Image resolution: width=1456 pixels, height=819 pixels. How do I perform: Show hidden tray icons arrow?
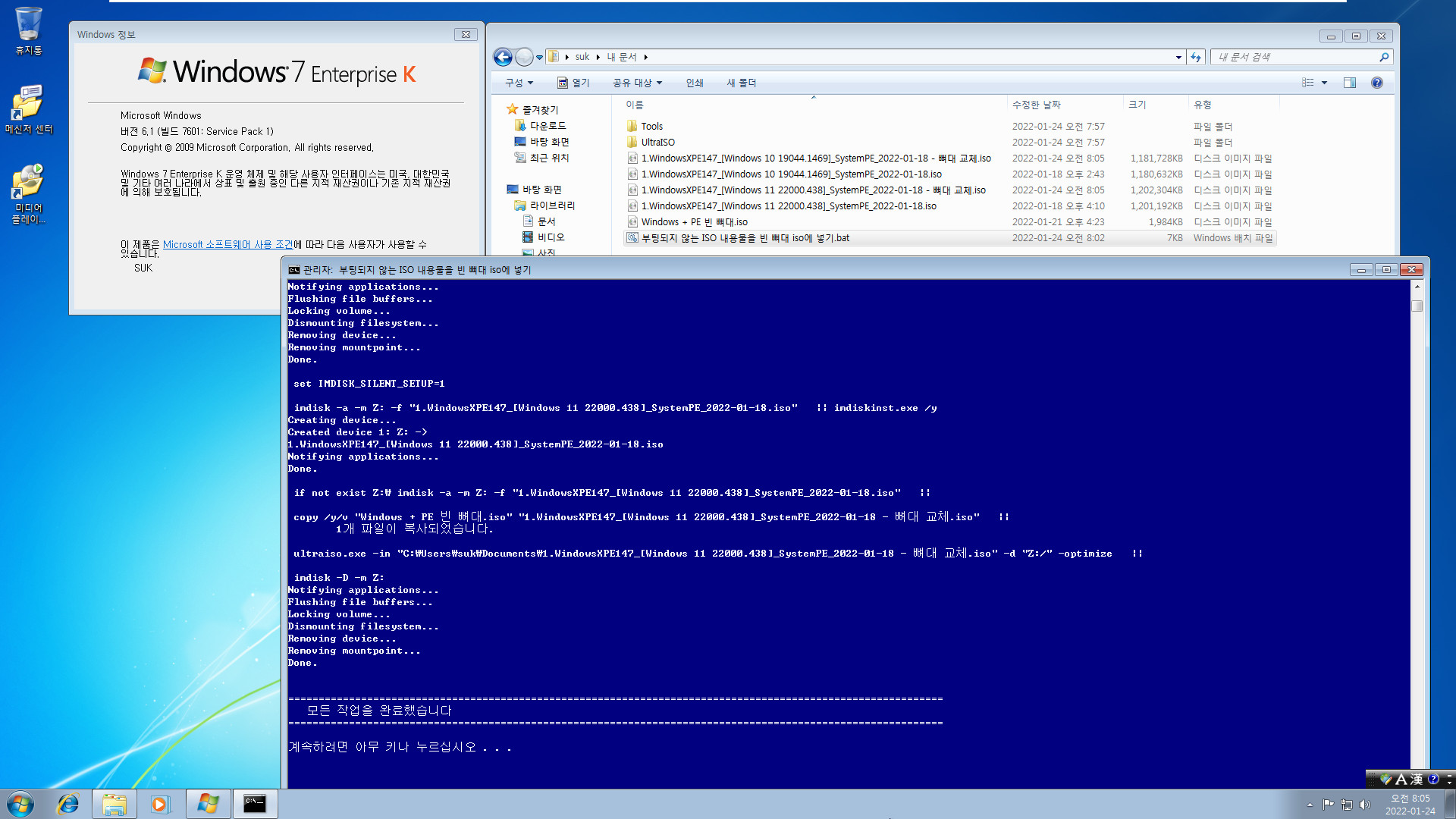click(x=1310, y=805)
